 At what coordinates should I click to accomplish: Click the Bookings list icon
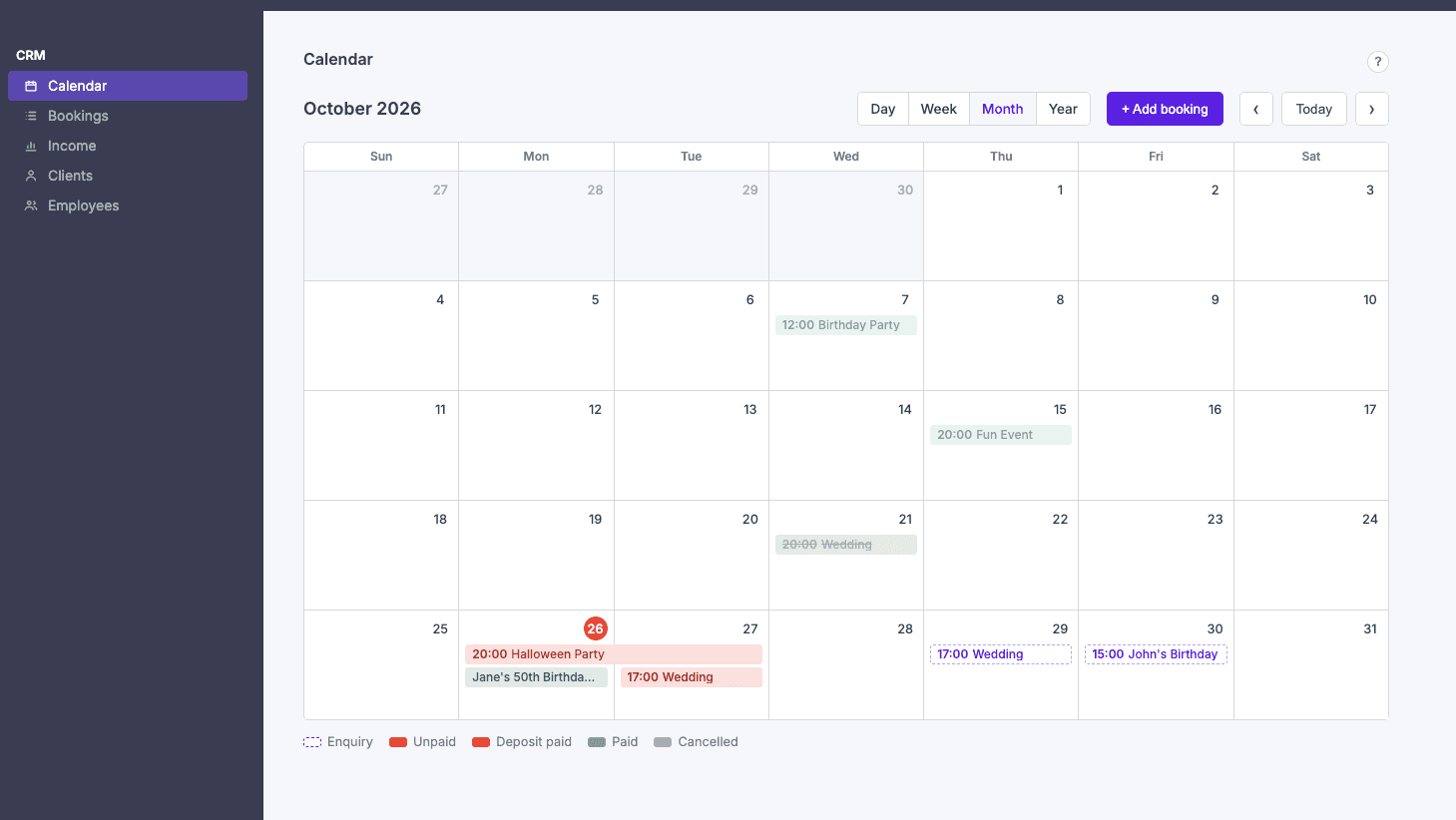[31, 116]
